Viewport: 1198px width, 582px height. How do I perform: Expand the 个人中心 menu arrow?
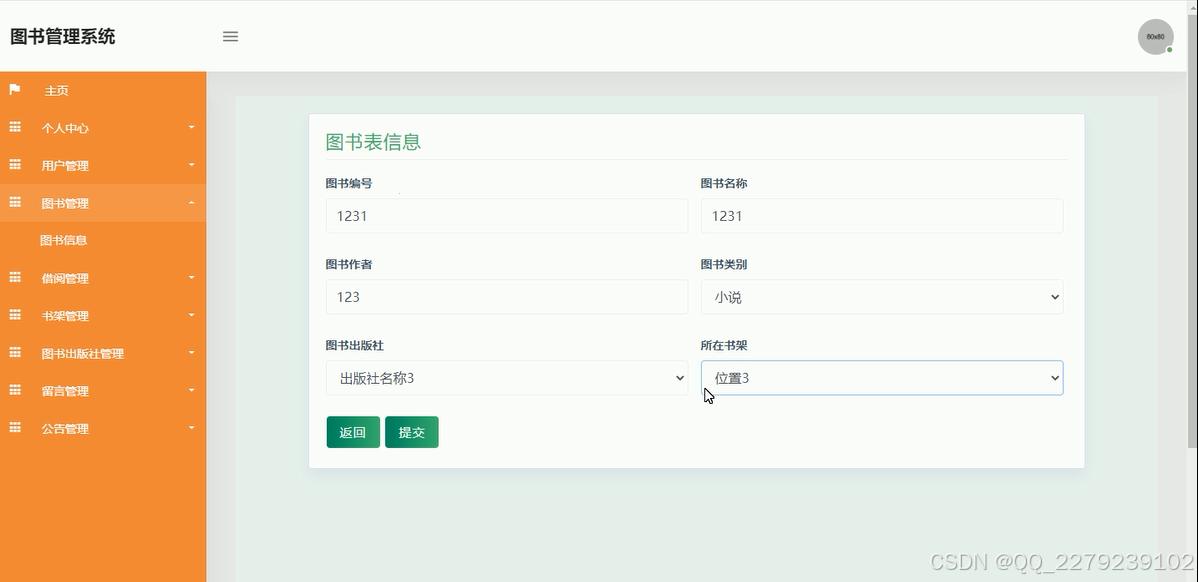[192, 127]
